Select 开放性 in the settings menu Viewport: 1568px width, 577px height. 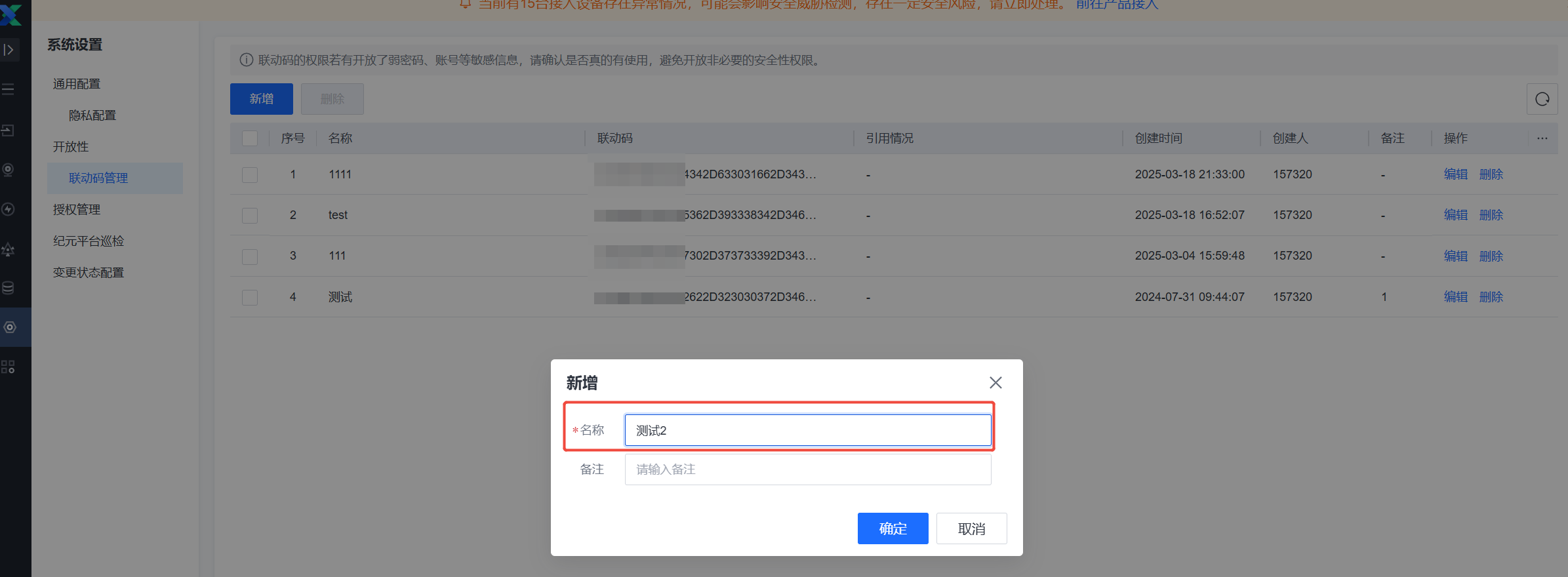click(x=71, y=147)
